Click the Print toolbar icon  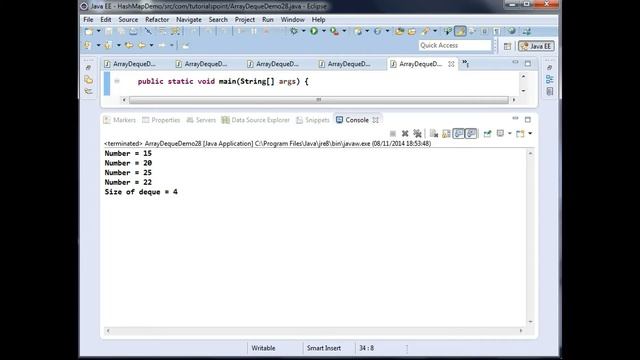(133, 31)
